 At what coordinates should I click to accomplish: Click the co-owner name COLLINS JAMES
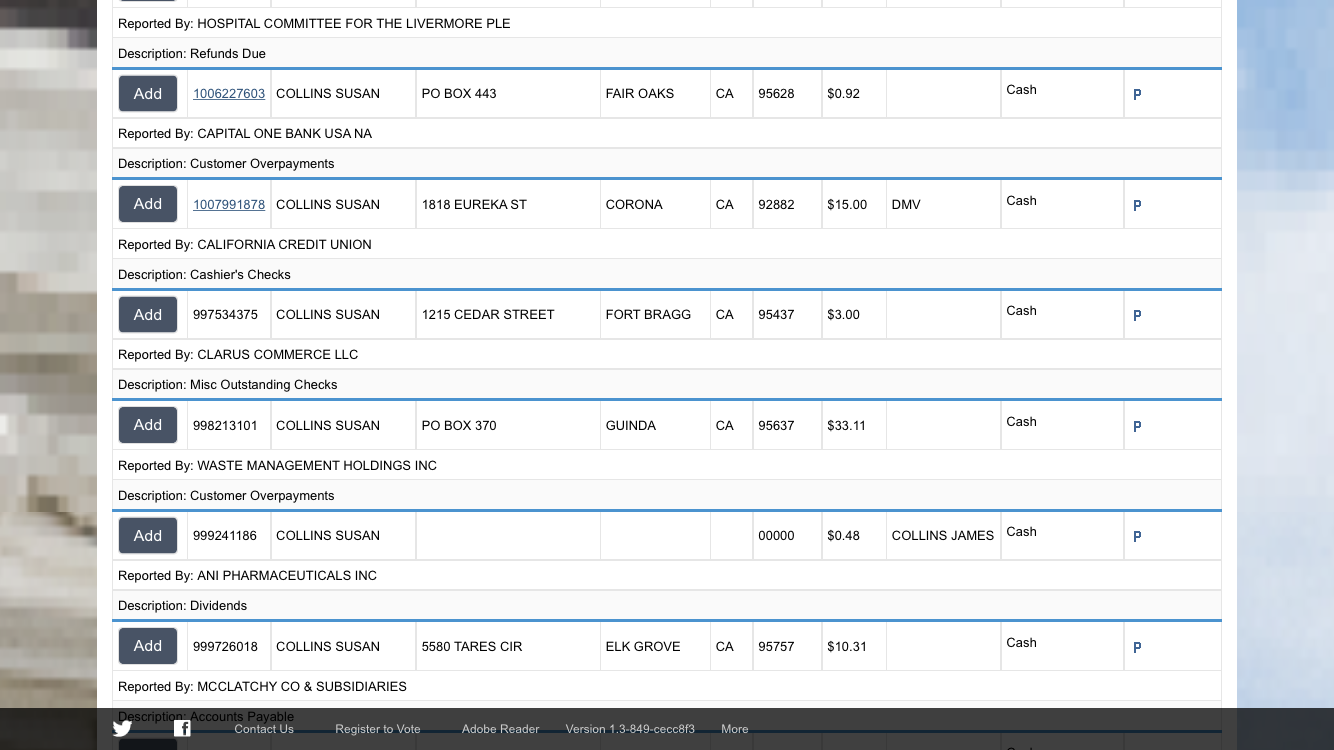point(943,536)
